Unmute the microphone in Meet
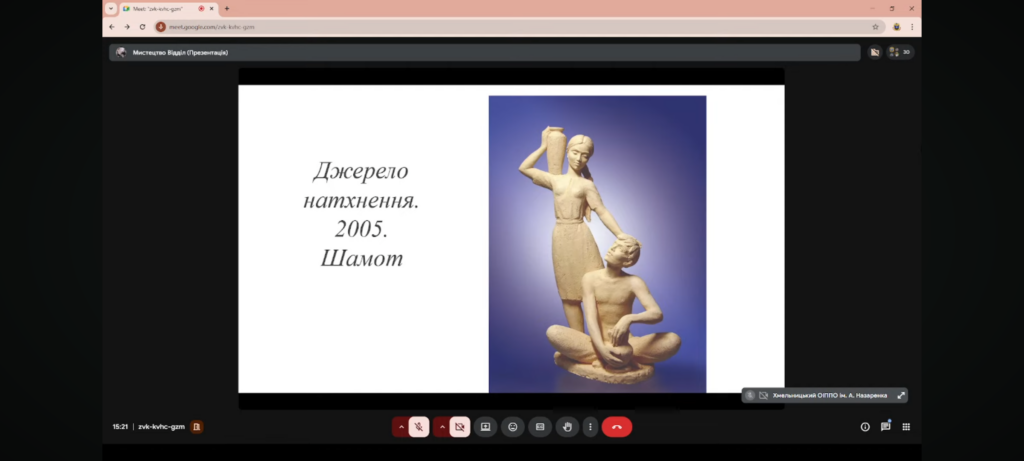 pyautogui.click(x=419, y=427)
